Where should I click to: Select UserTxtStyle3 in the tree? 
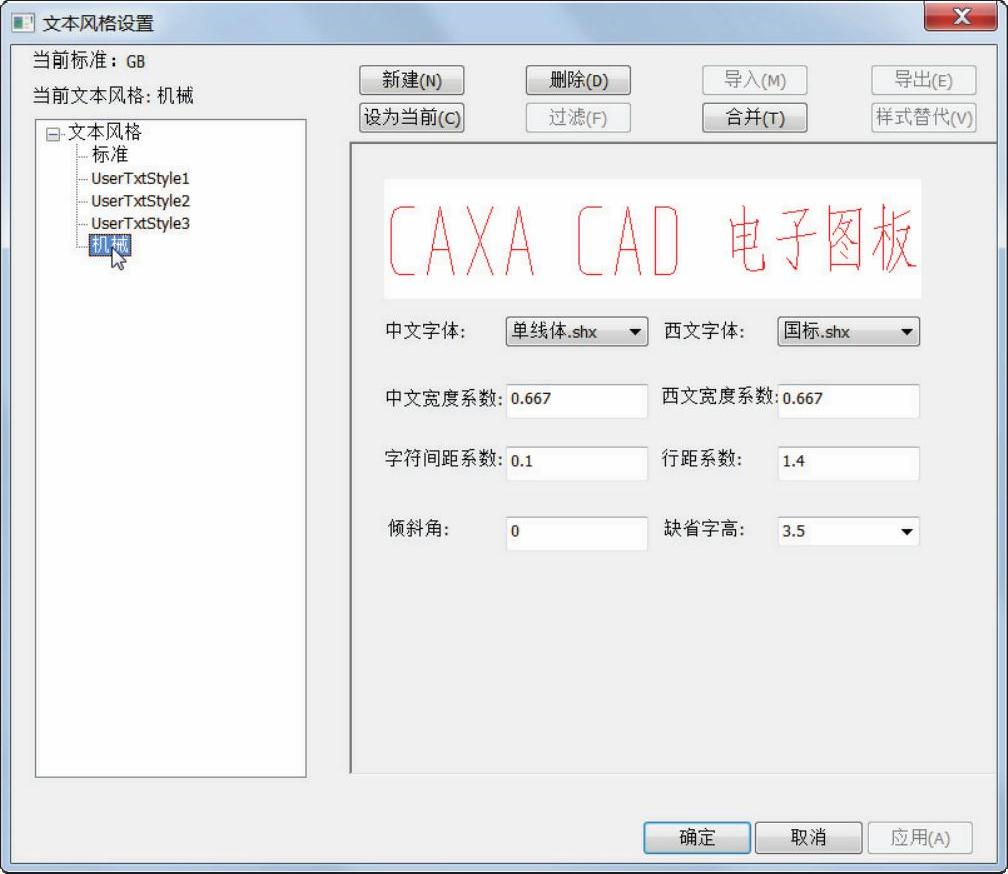(x=140, y=224)
